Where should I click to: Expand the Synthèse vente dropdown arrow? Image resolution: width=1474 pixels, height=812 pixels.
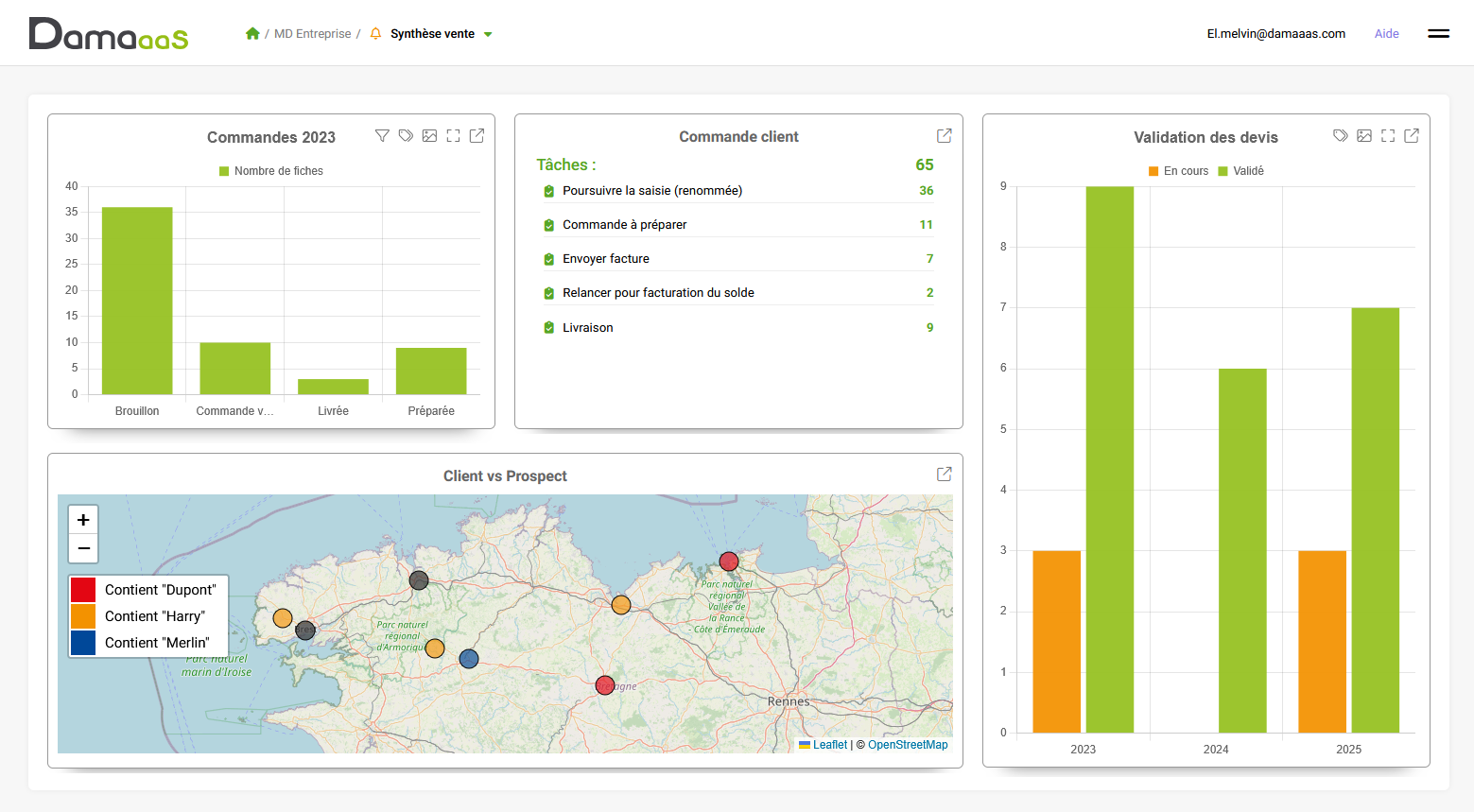click(x=488, y=34)
